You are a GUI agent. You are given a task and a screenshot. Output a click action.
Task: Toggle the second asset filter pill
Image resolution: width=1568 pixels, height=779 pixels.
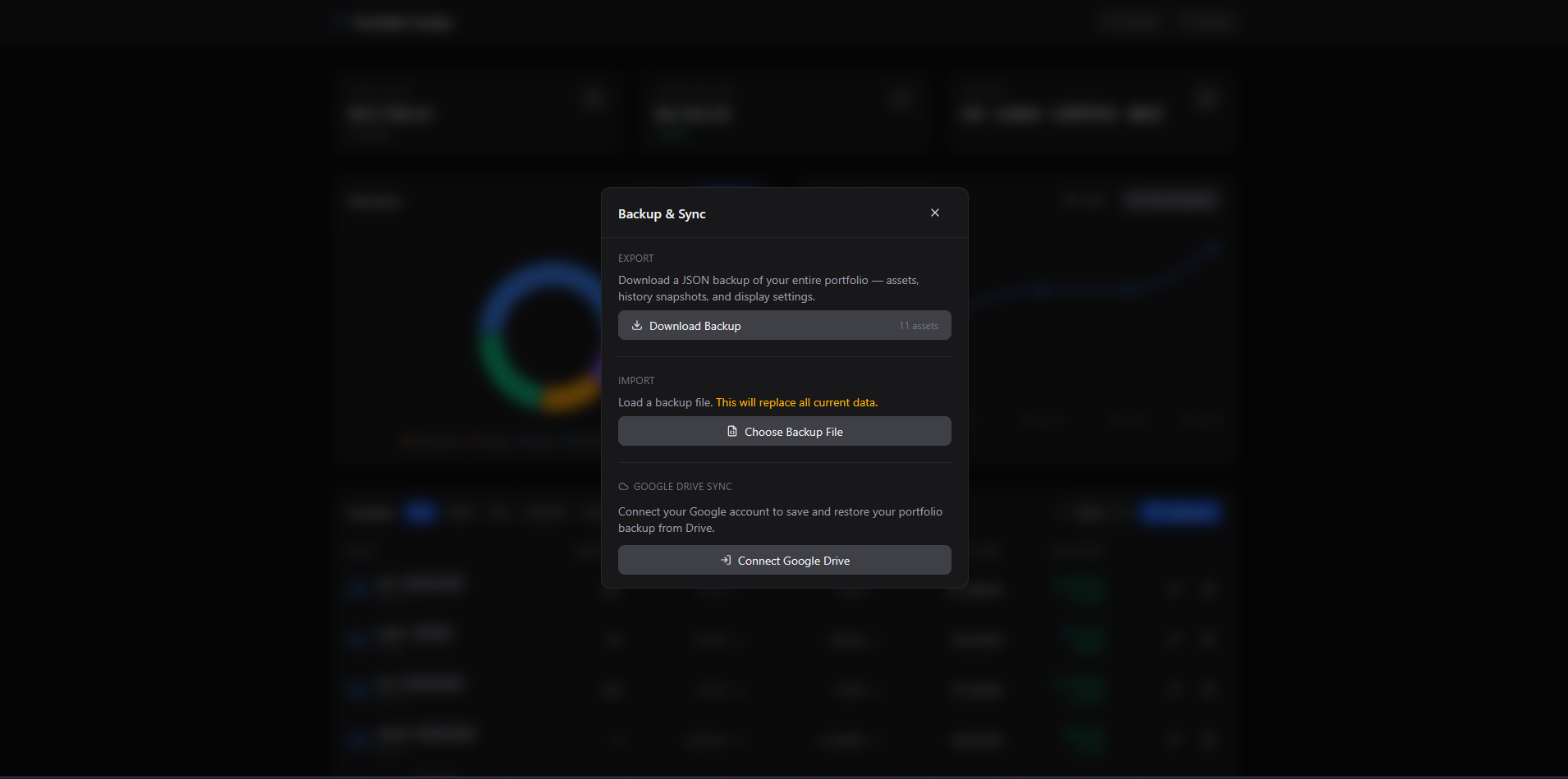pos(461,512)
